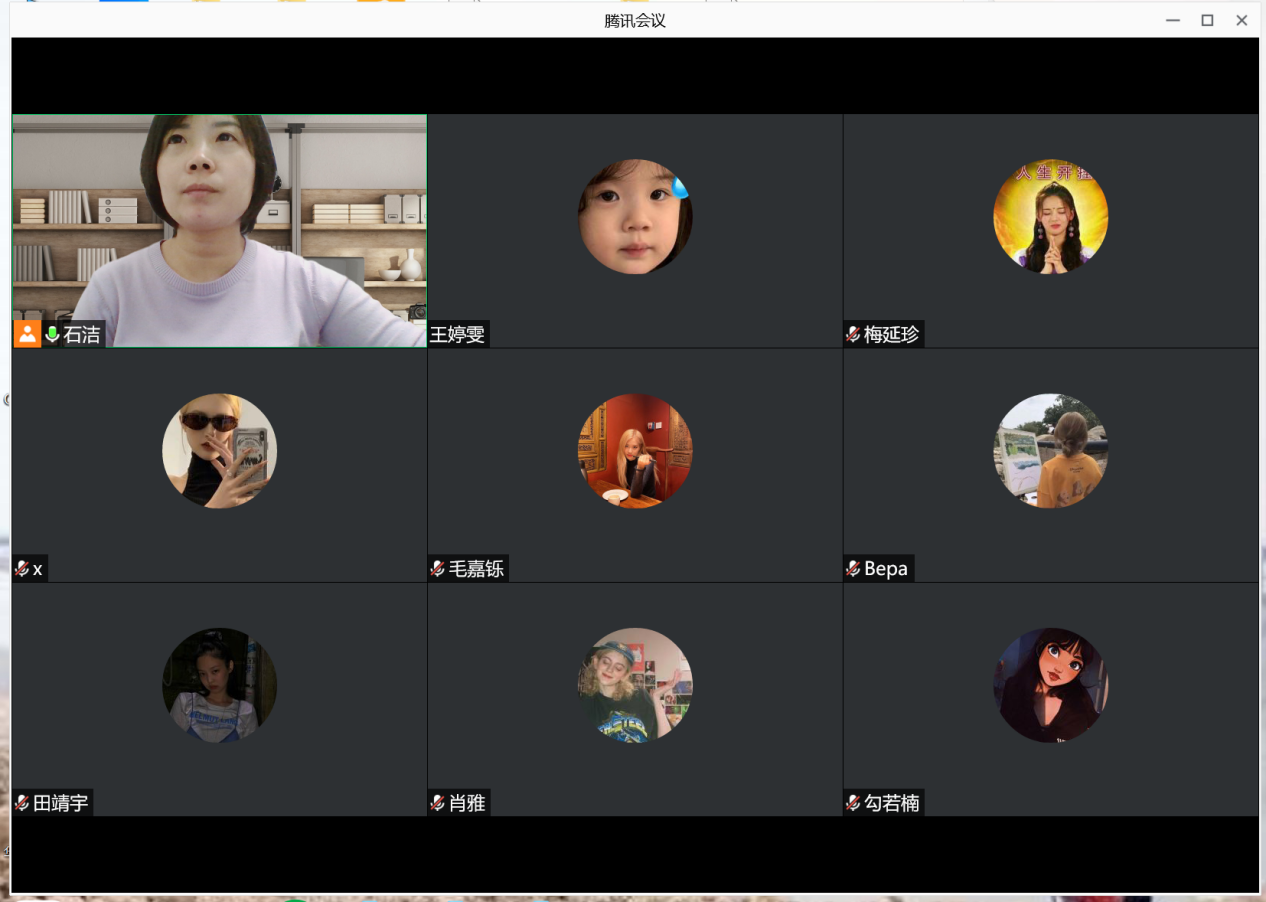Screen dimensions: 1266x902
Task: Click the orange host icon beside 石洁
Action: pyautogui.click(x=27, y=335)
